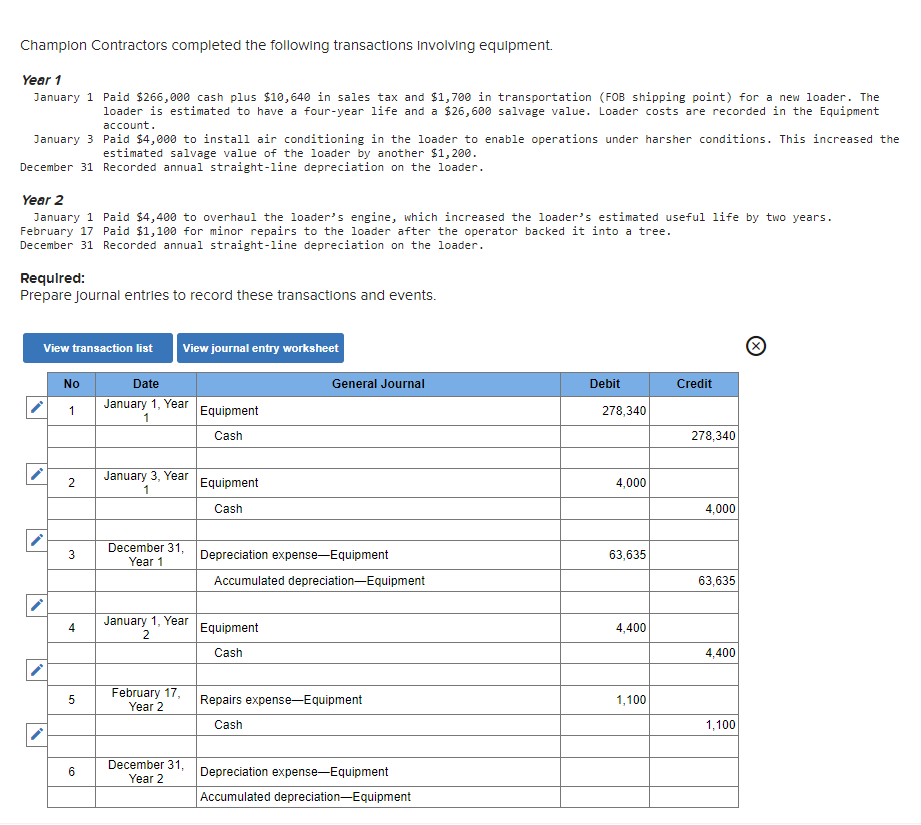Select the Cash row under entry 4

378,653
